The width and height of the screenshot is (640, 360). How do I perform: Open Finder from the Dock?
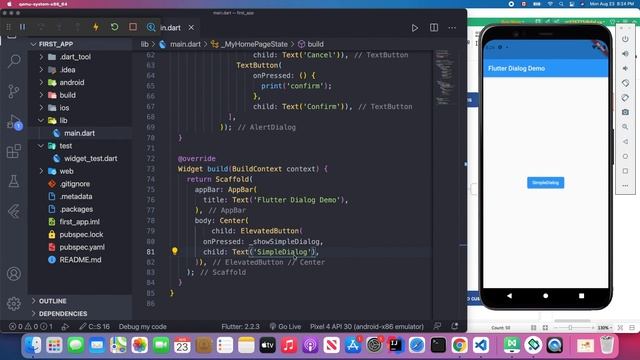[33, 345]
